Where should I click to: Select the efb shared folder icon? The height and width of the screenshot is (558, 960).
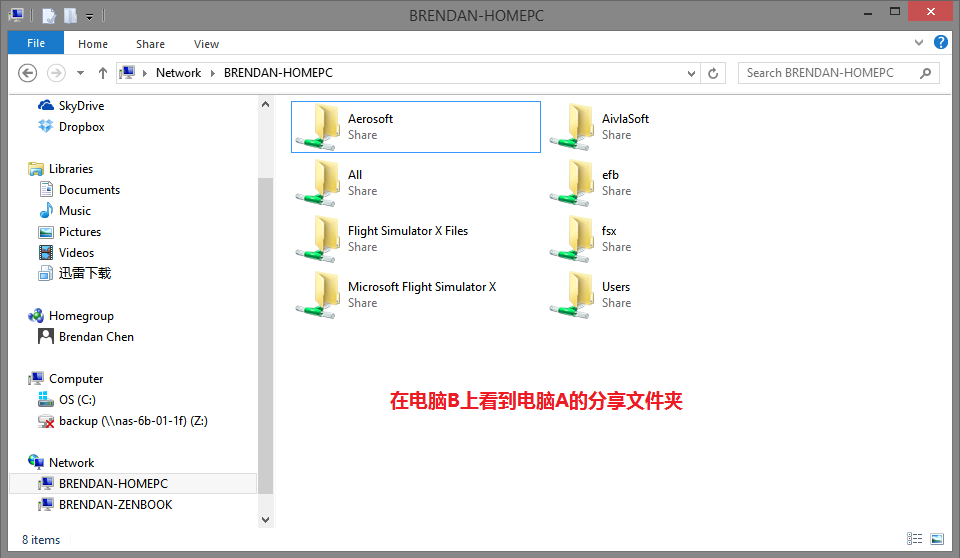[572, 183]
